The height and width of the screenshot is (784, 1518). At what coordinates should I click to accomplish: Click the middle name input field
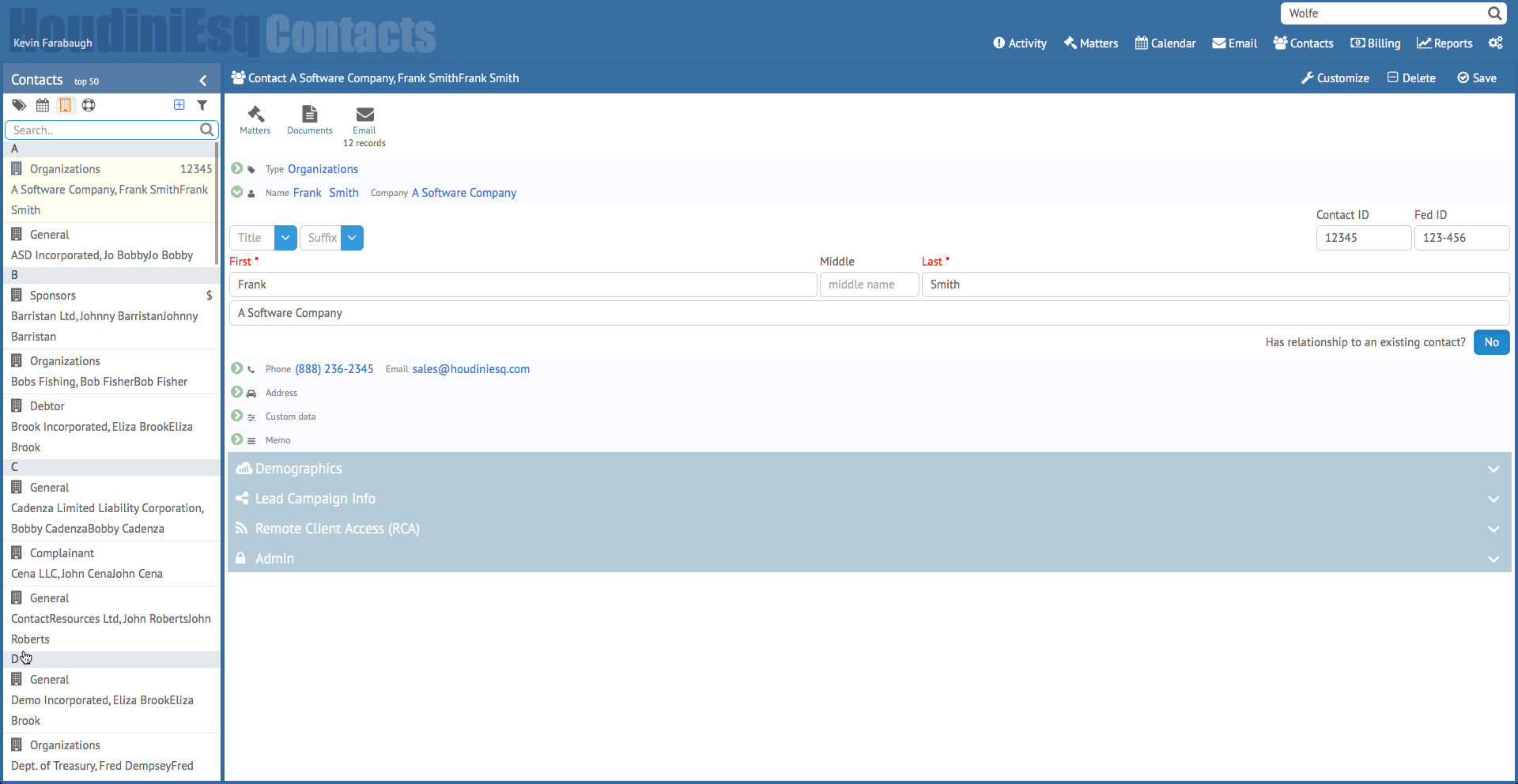click(x=869, y=285)
